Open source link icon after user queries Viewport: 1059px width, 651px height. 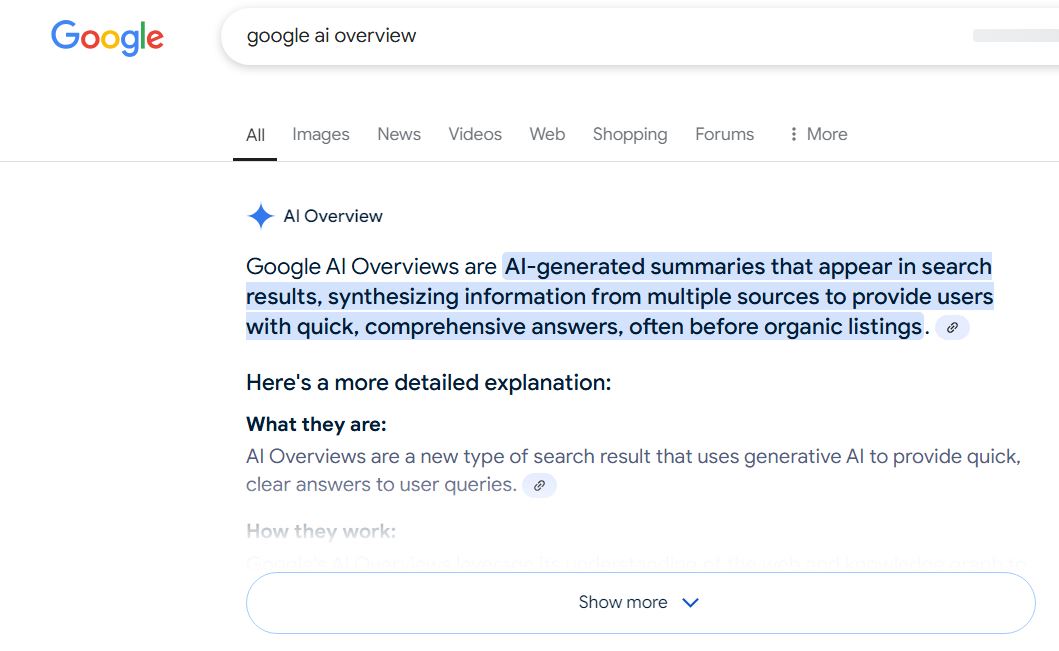point(539,486)
